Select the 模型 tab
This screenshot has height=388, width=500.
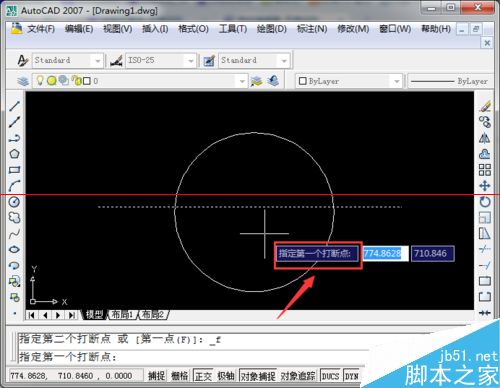pos(95,314)
